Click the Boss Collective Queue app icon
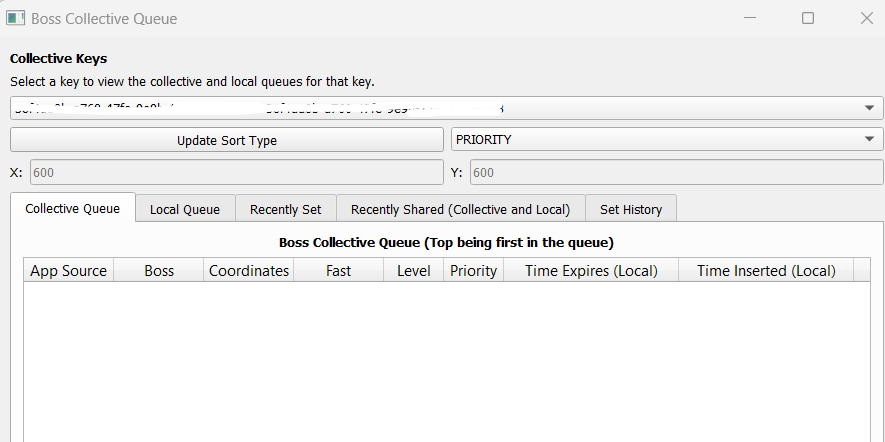Screen dimensions: 885x442 pyautogui.click(x=15, y=18)
